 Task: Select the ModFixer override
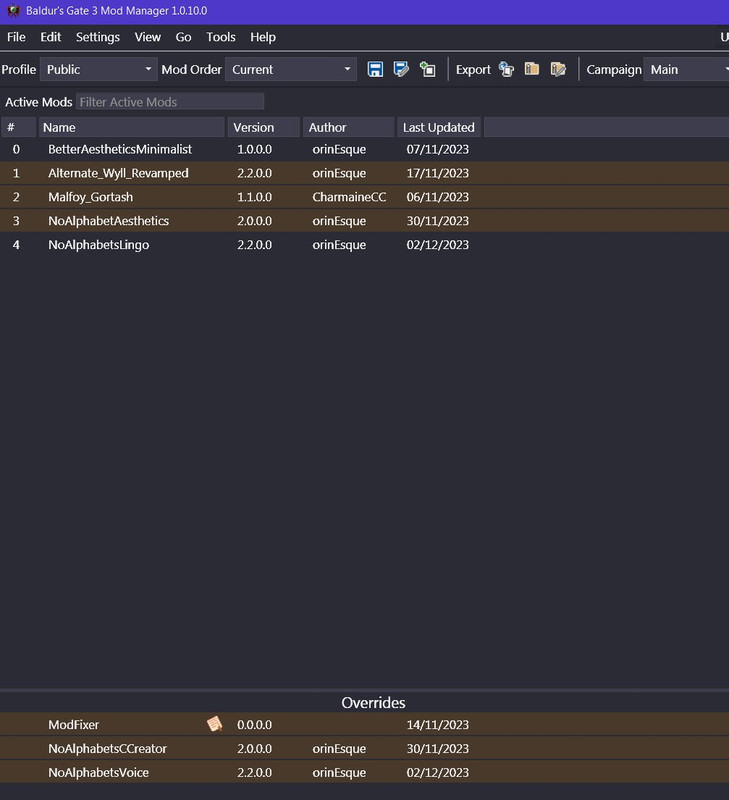pos(364,724)
